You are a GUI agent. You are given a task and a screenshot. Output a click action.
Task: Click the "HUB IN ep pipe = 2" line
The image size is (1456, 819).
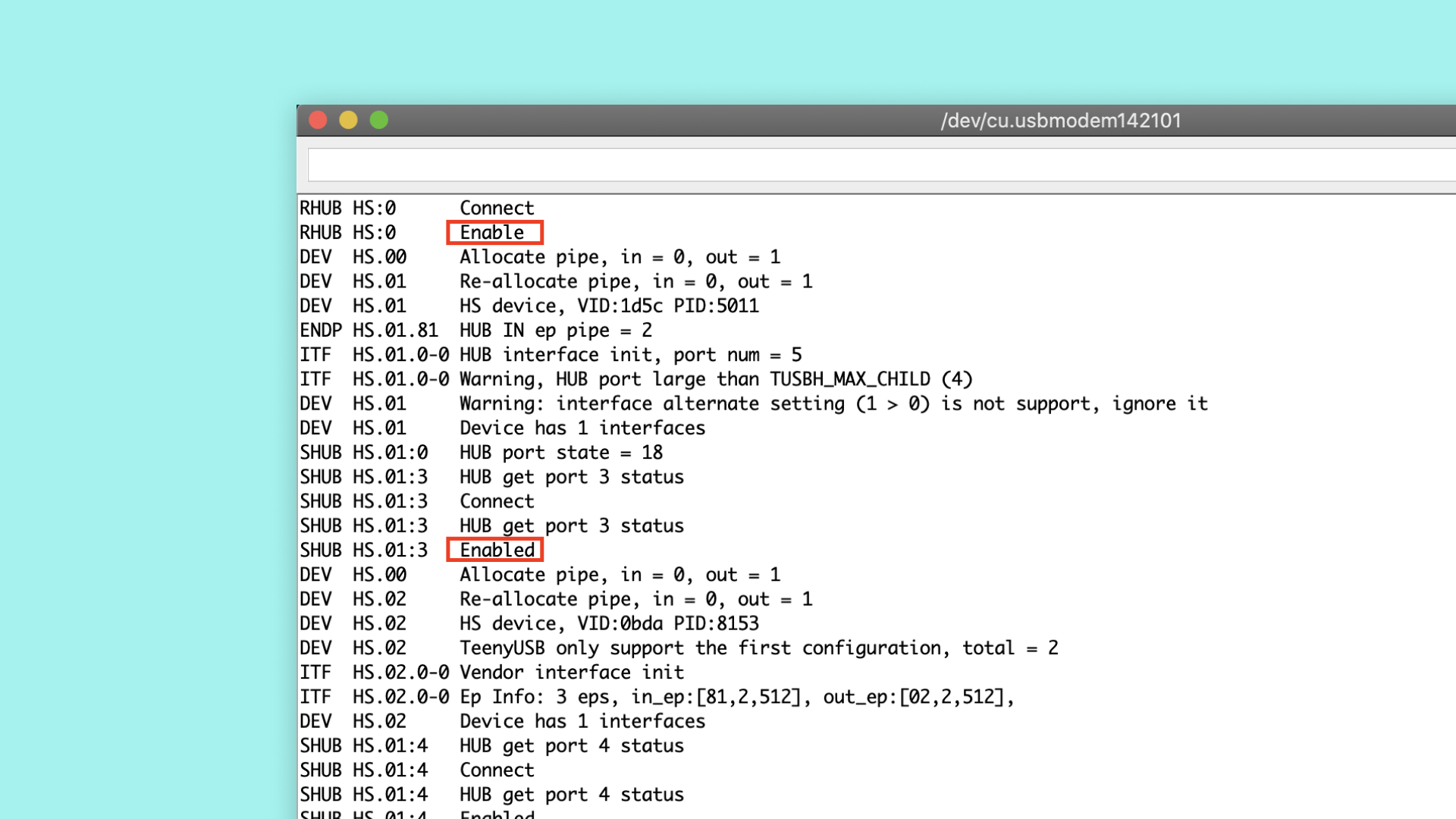[x=555, y=331]
